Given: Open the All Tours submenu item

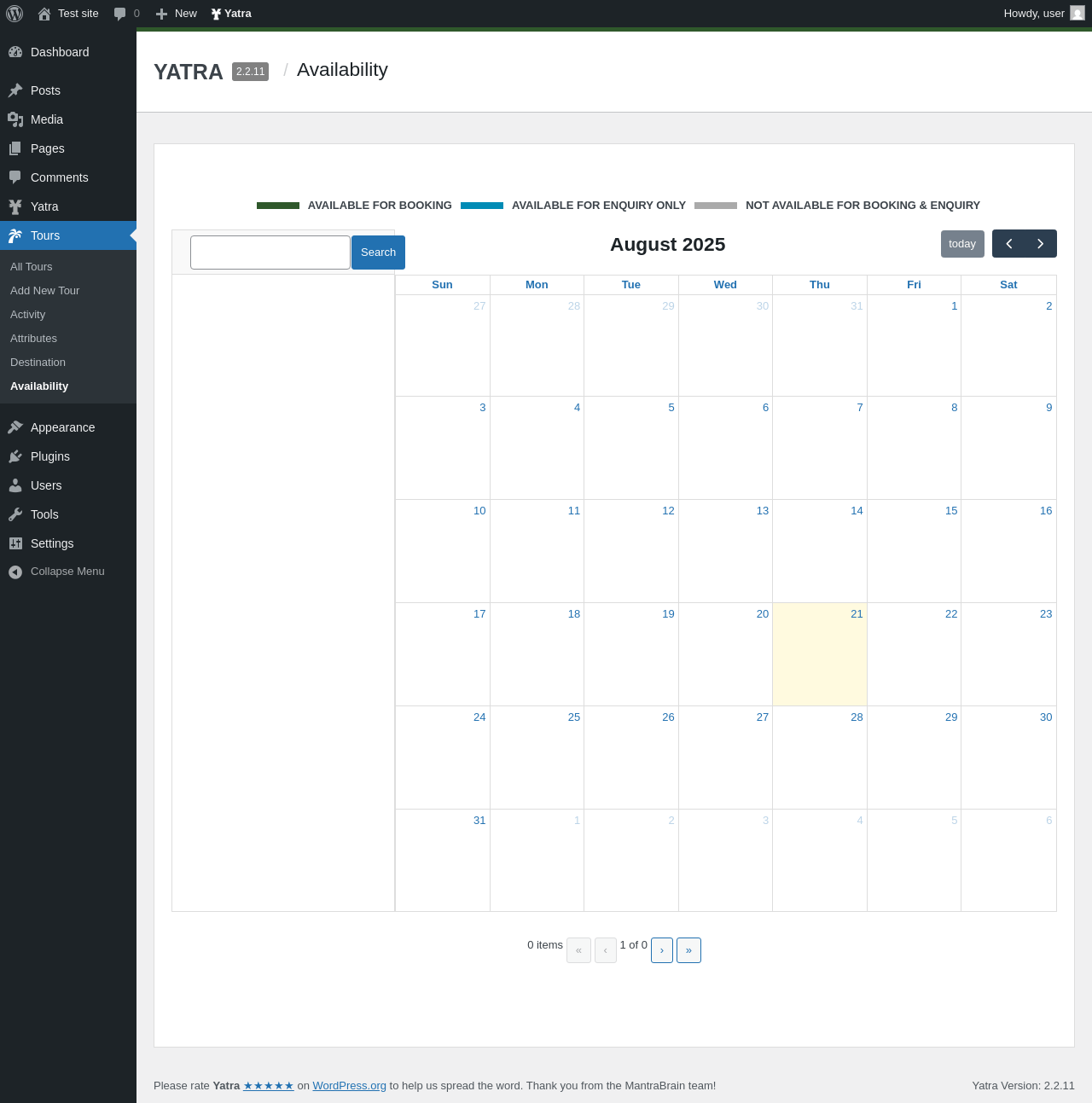Looking at the screenshot, I should 32,267.
